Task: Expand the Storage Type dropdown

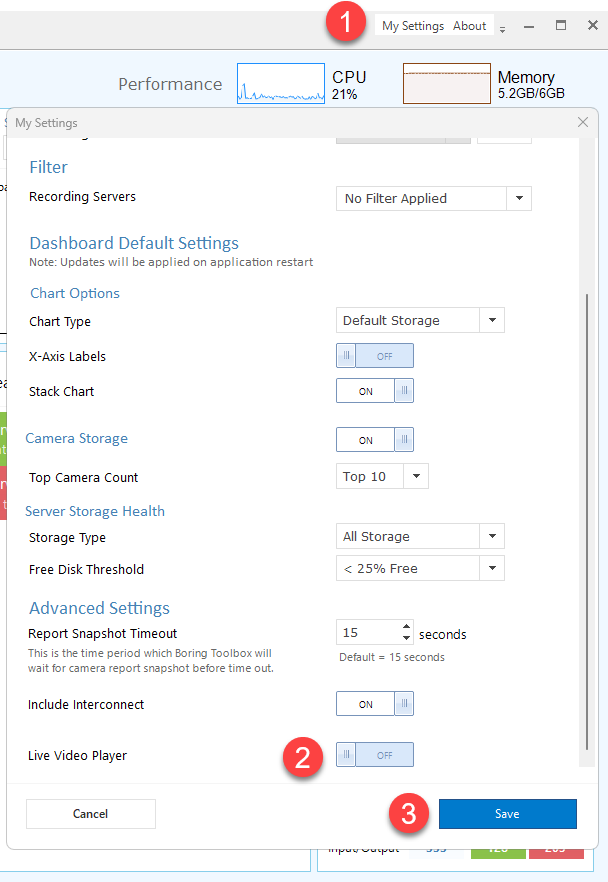Action: coord(492,536)
